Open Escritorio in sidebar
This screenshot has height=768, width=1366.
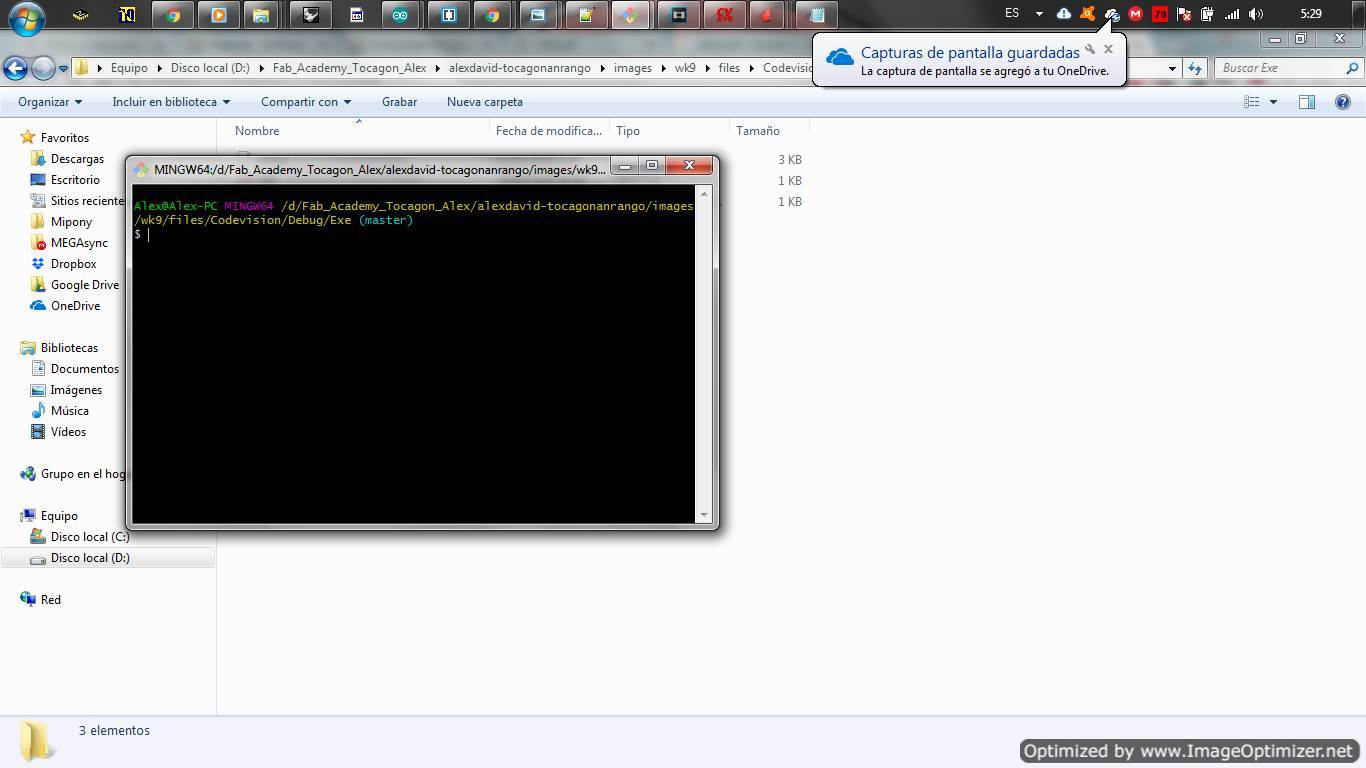pos(75,180)
